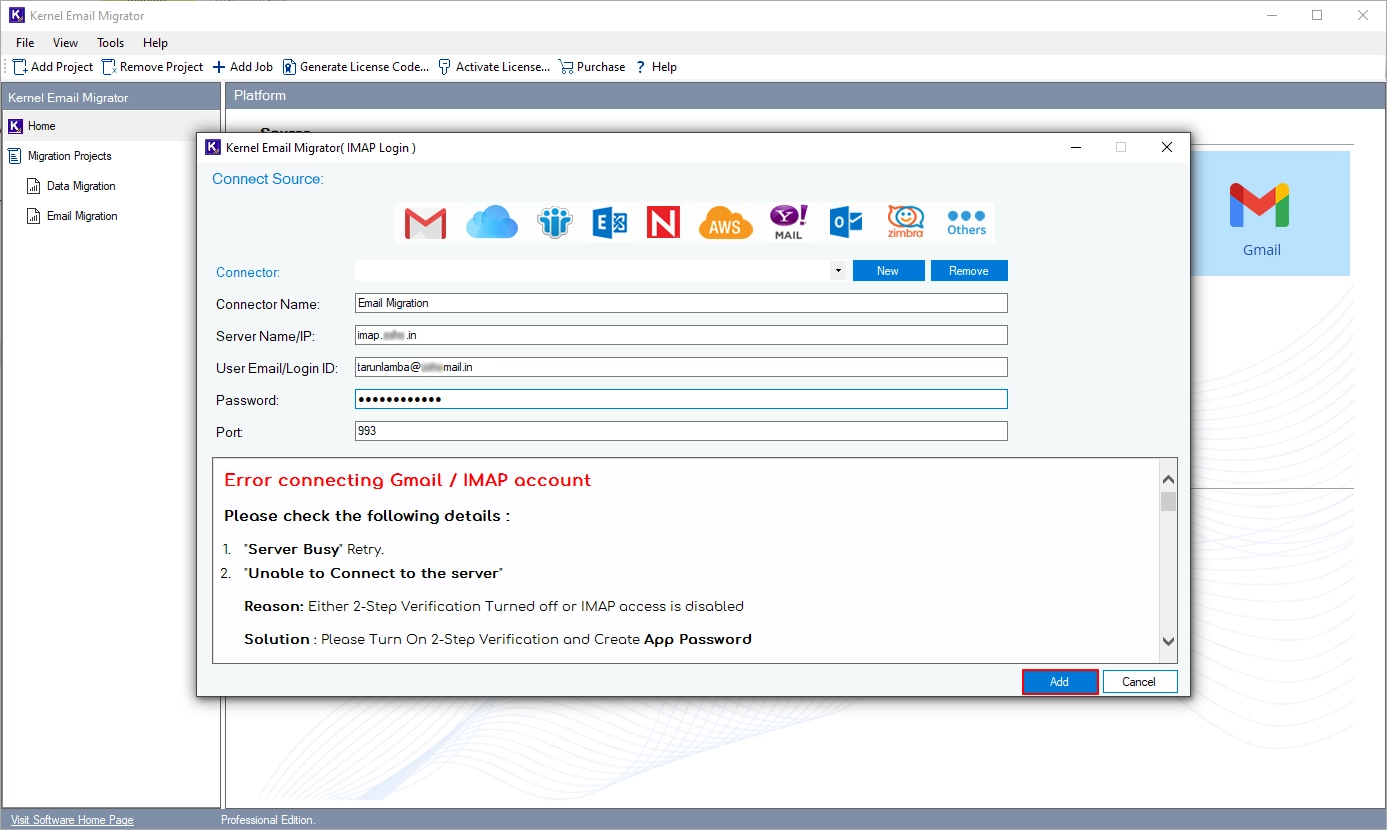This screenshot has height=830, width=1387.
Task: Select the AWS source icon
Action: tap(725, 223)
